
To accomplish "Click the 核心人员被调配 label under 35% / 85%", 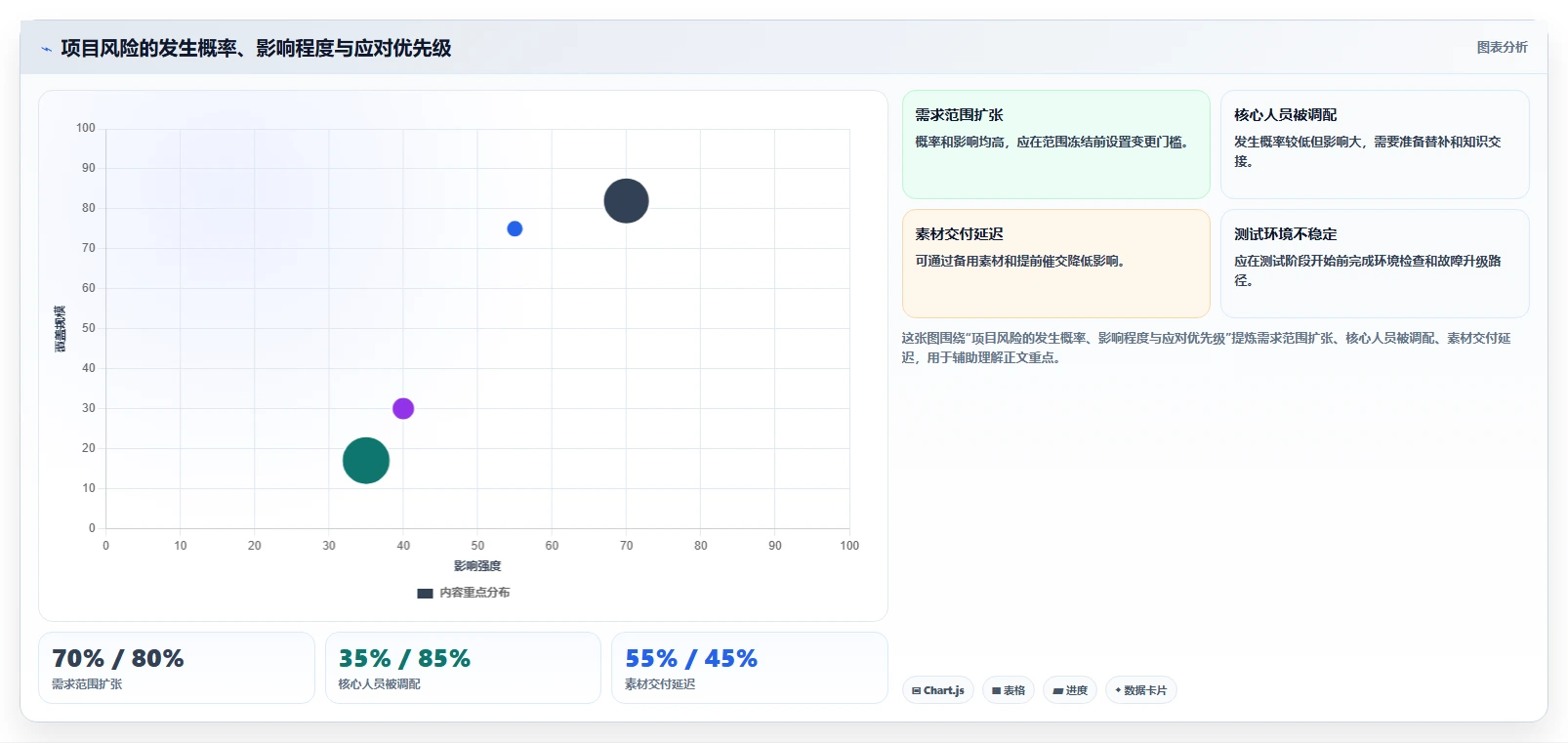I will [x=379, y=684].
